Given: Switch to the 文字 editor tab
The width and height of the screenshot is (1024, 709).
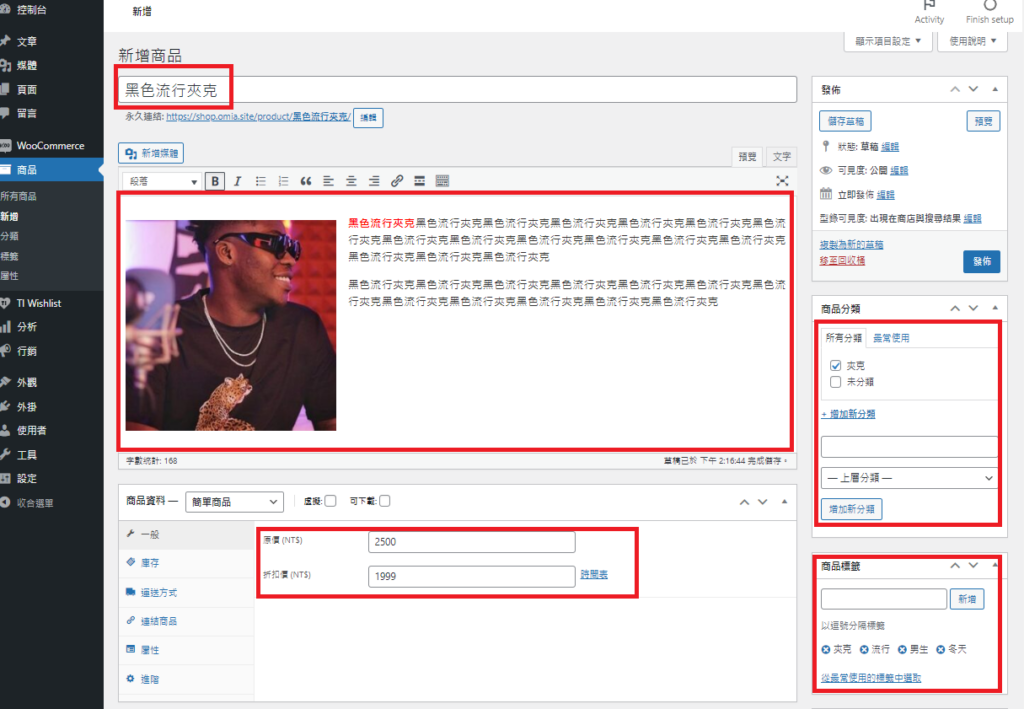Looking at the screenshot, I should (x=781, y=157).
